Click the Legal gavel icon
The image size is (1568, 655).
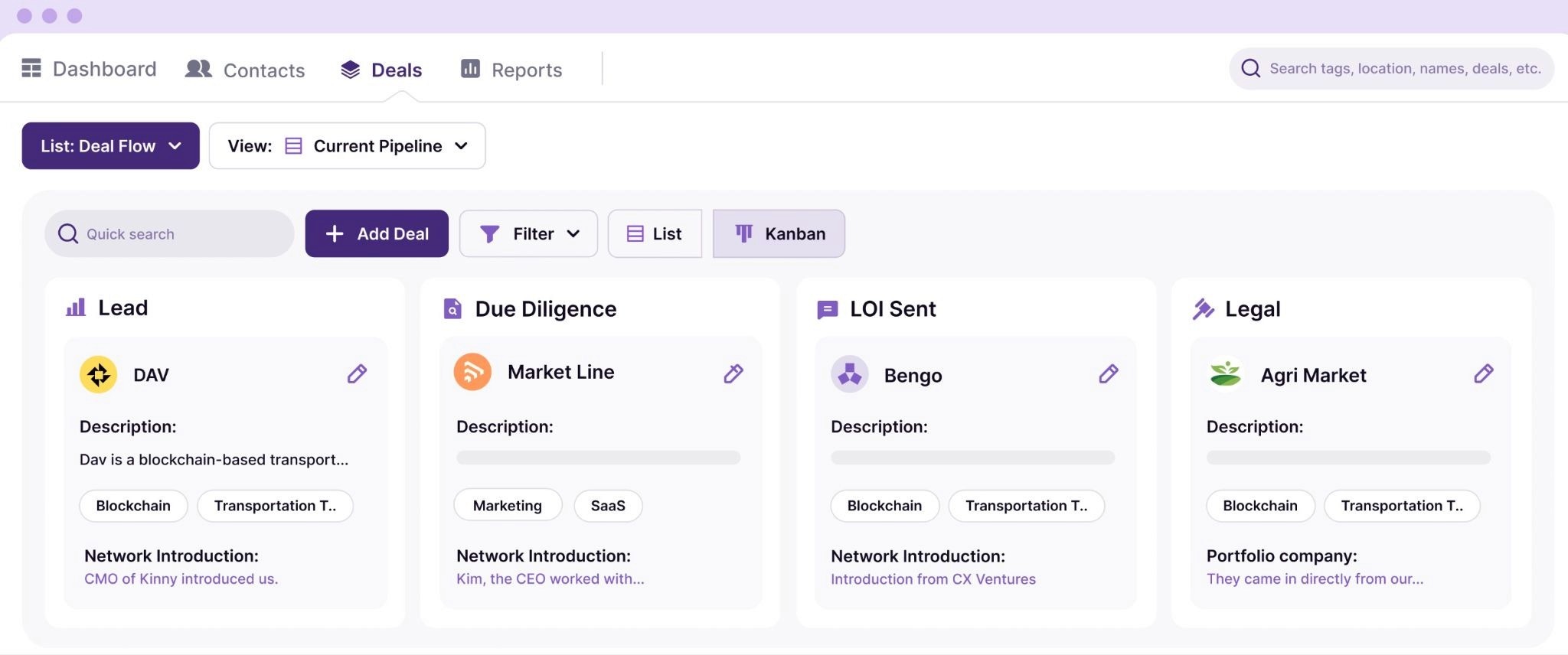(1203, 308)
